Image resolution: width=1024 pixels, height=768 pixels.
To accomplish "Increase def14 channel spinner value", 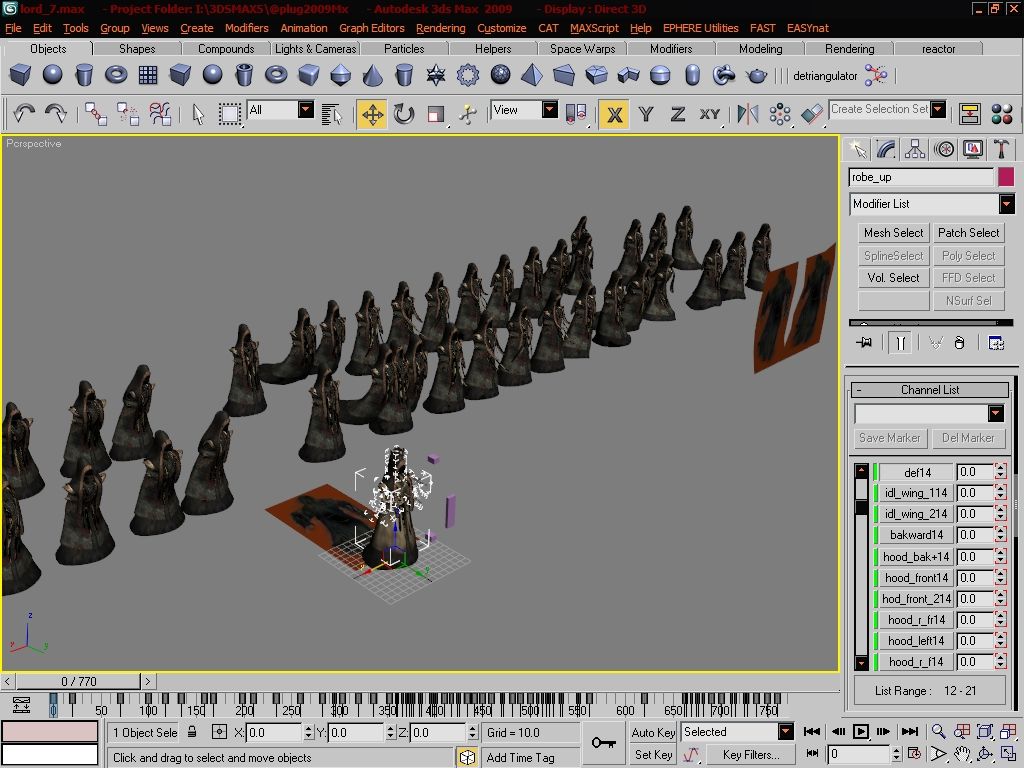I will click(1000, 467).
